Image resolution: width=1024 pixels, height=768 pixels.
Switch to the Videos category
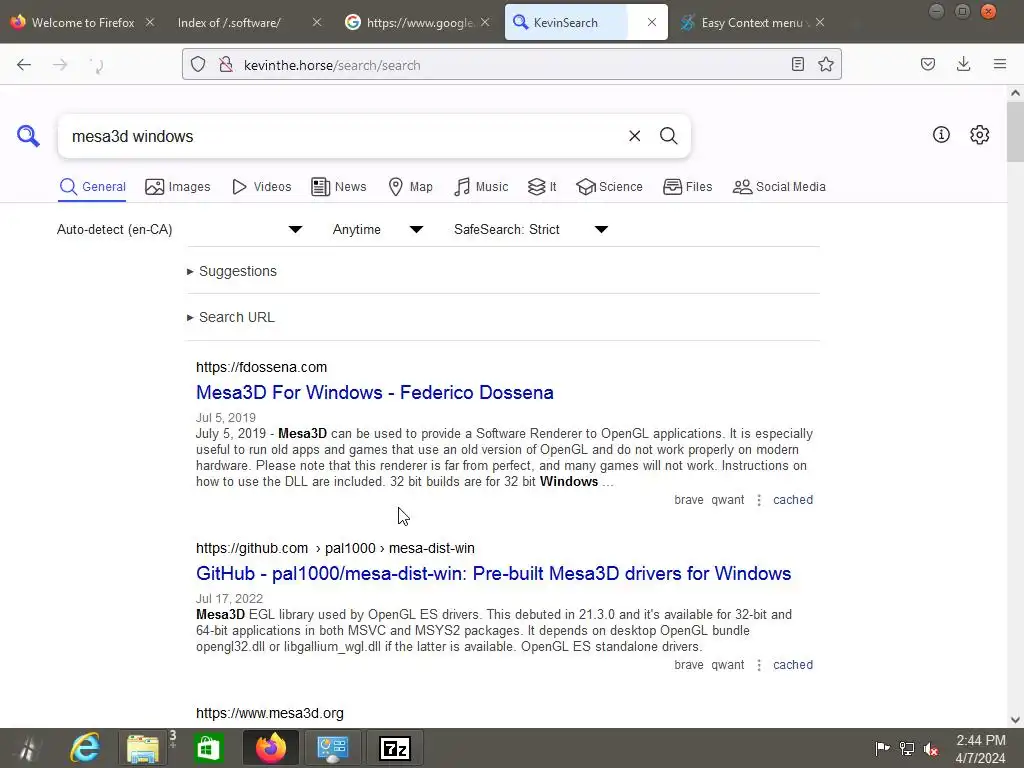click(261, 187)
